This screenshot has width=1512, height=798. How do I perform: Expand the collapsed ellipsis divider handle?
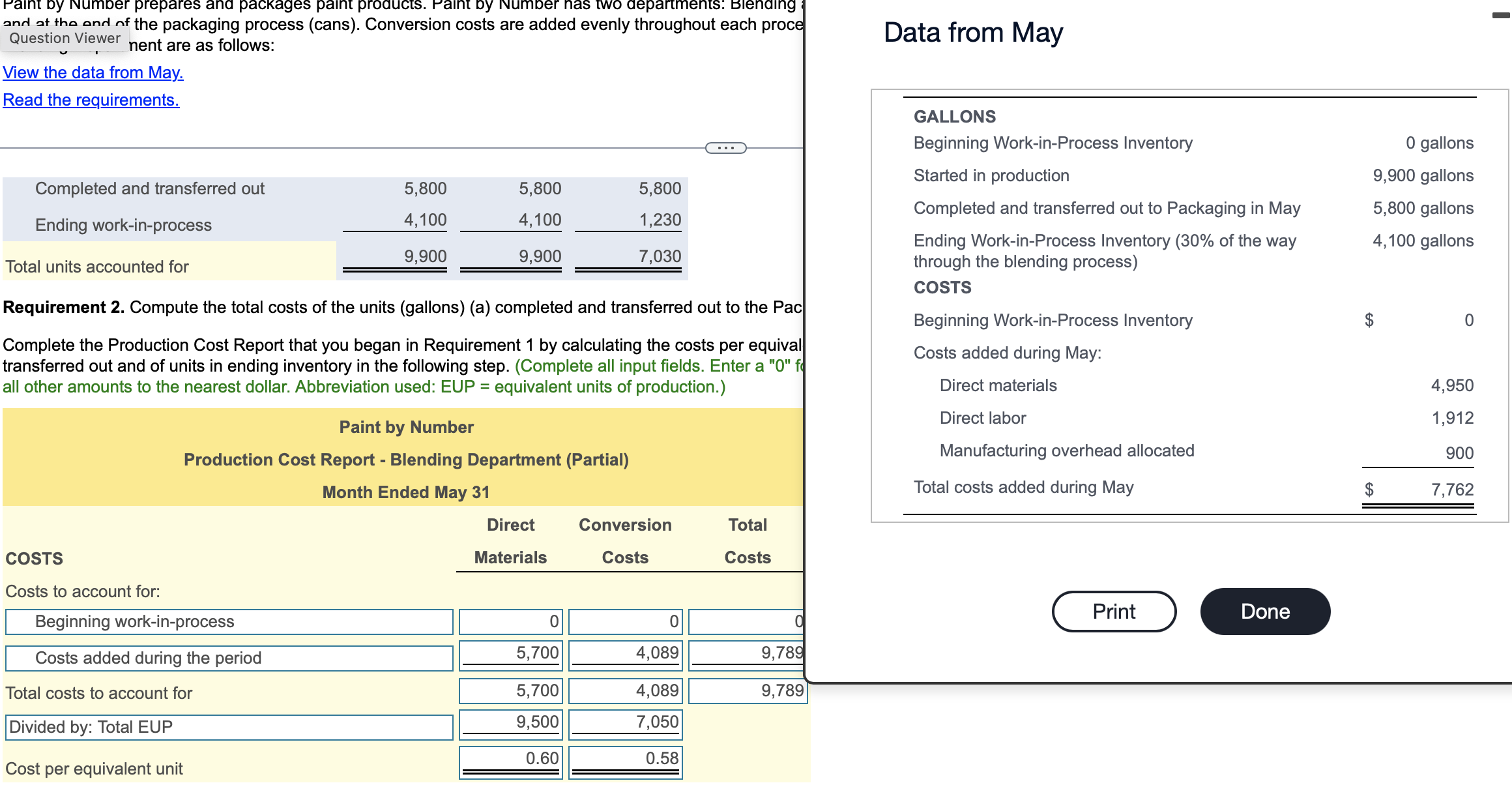click(726, 148)
